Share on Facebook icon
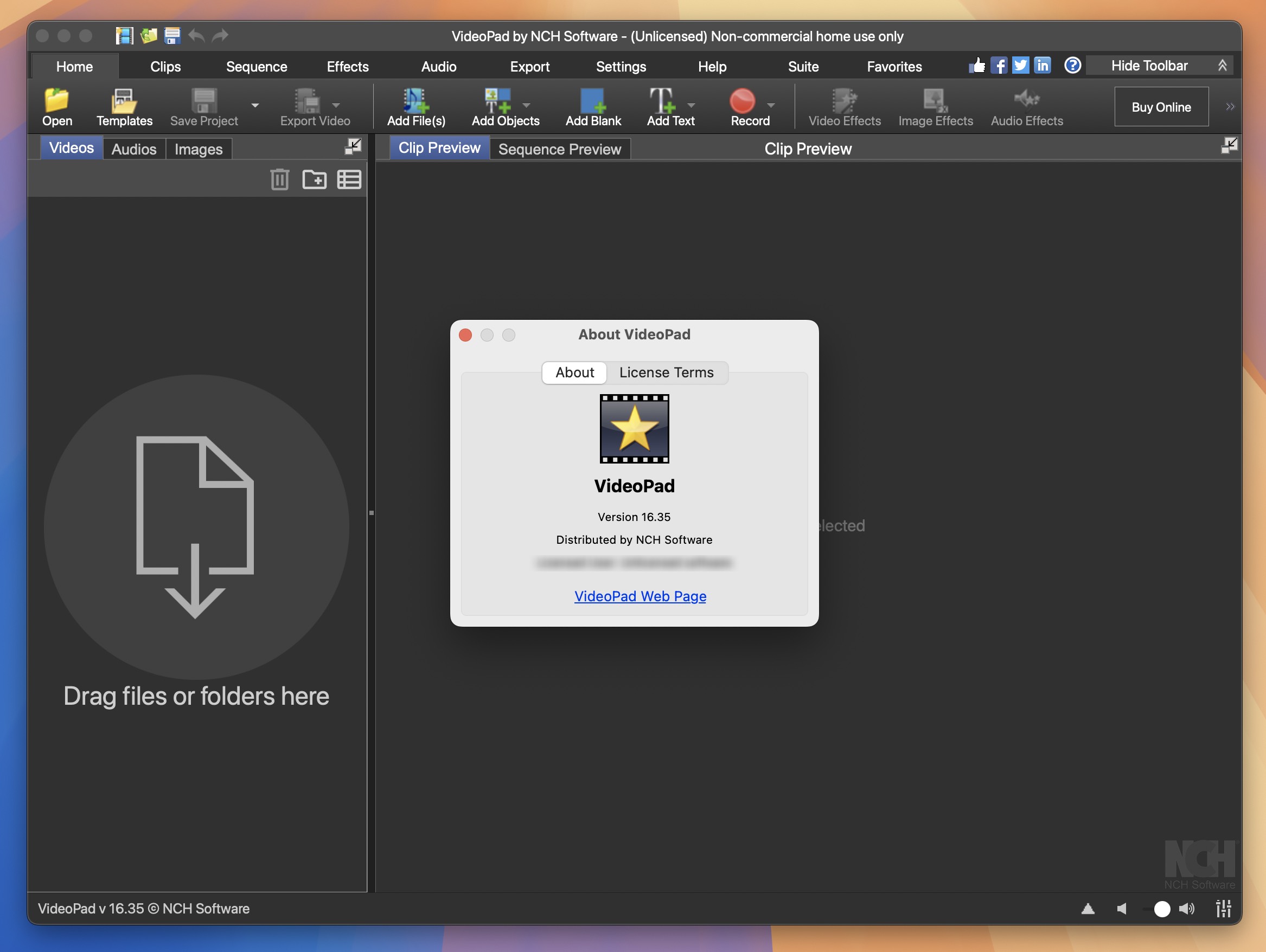The width and height of the screenshot is (1266, 952). coord(999,65)
